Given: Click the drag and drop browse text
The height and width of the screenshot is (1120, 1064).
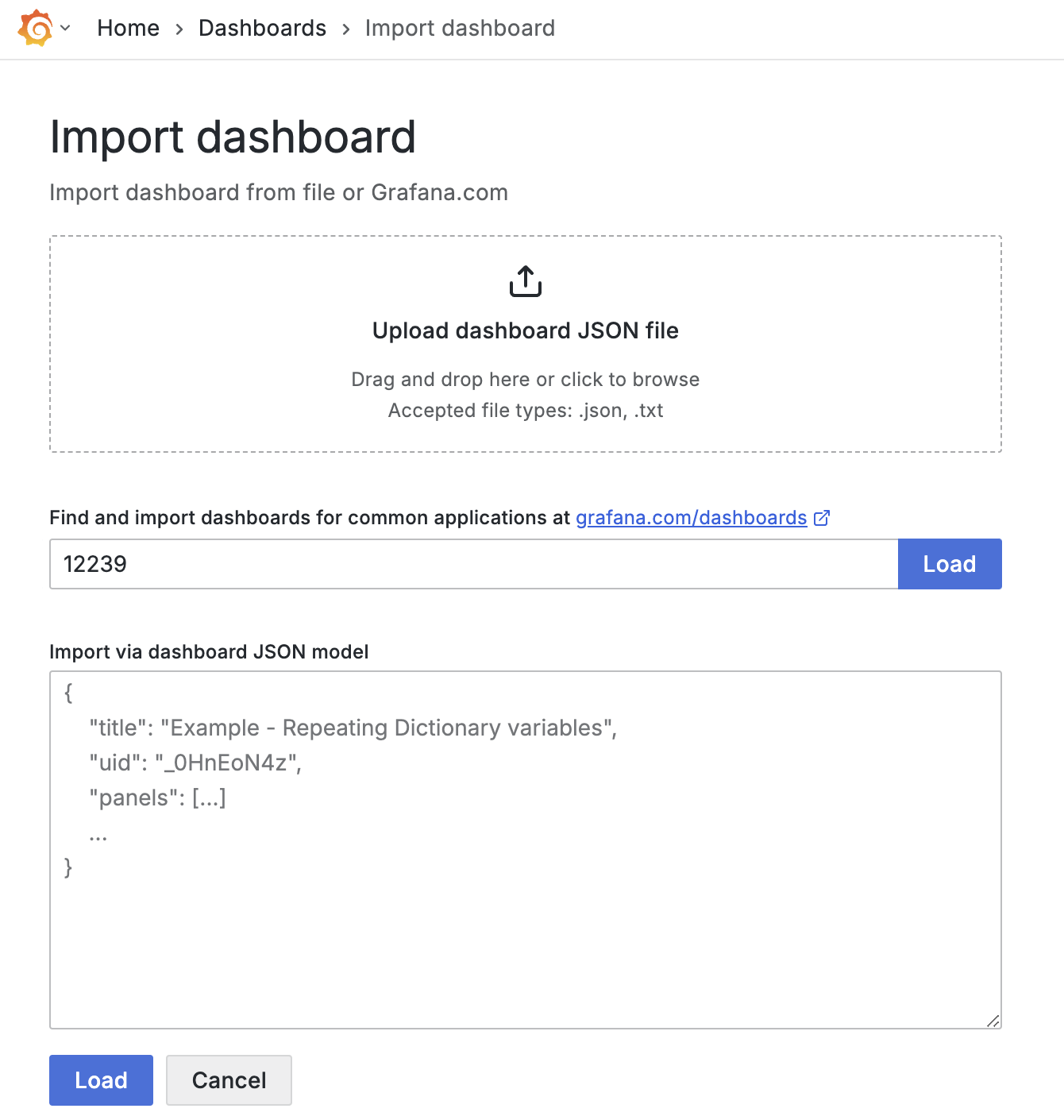Looking at the screenshot, I should pyautogui.click(x=526, y=379).
